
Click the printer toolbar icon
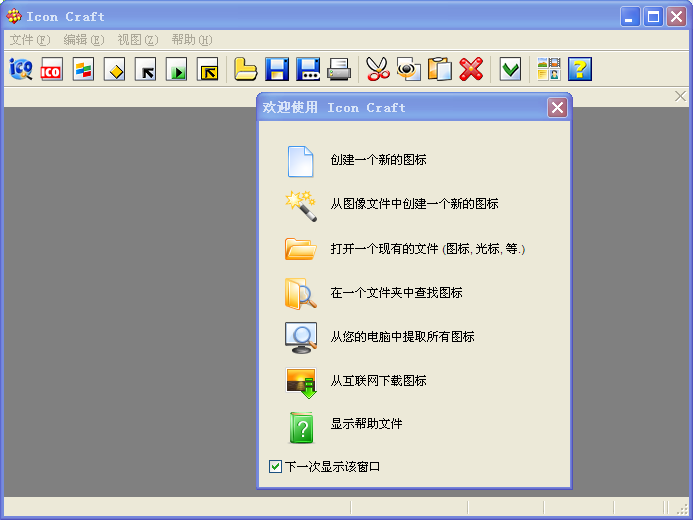[339, 69]
